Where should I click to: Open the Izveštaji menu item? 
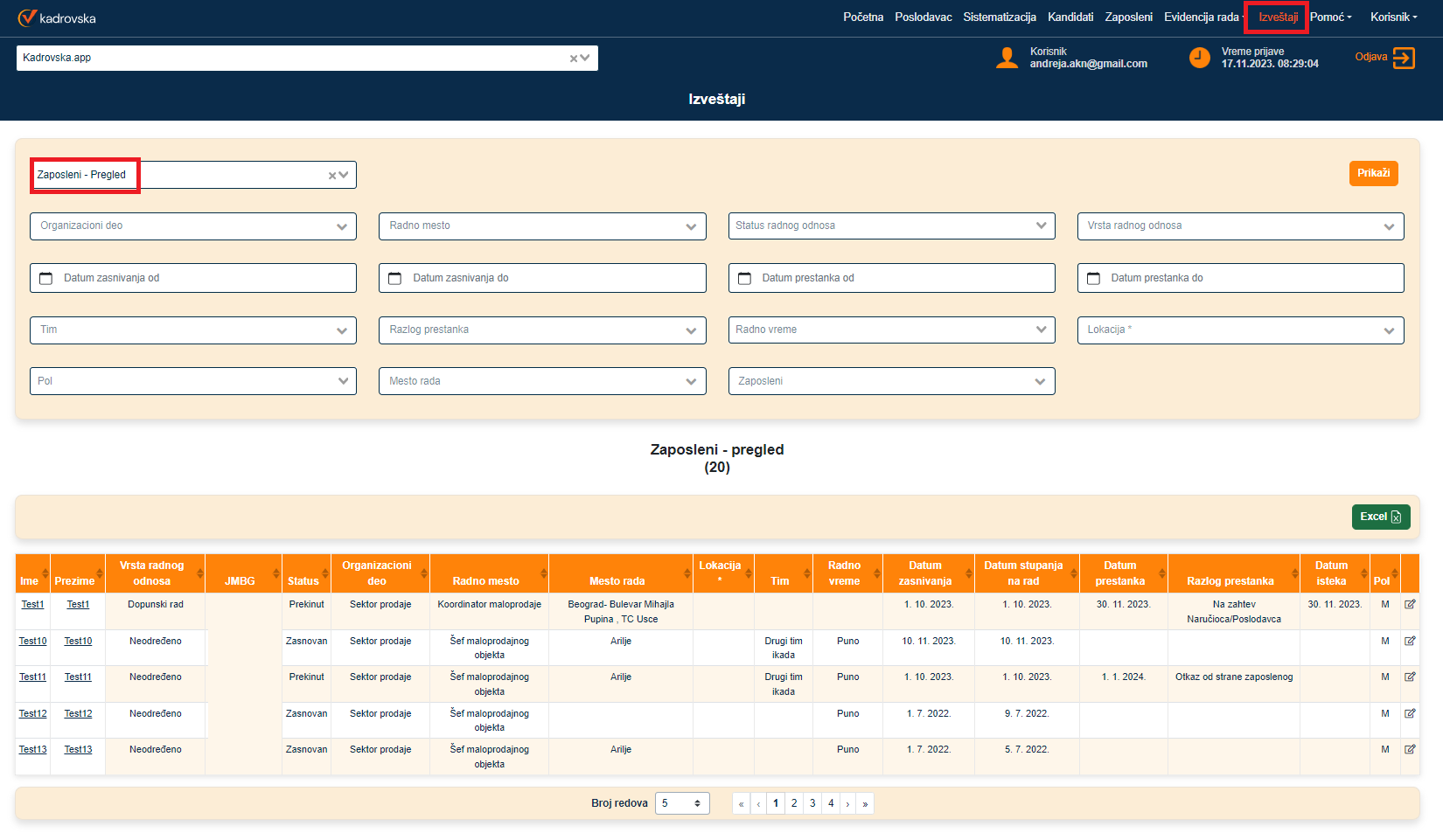coord(1278,17)
